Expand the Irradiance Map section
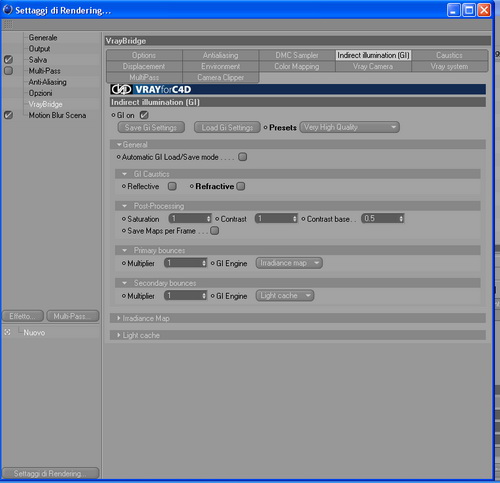This screenshot has height=483, width=500. click(x=119, y=318)
